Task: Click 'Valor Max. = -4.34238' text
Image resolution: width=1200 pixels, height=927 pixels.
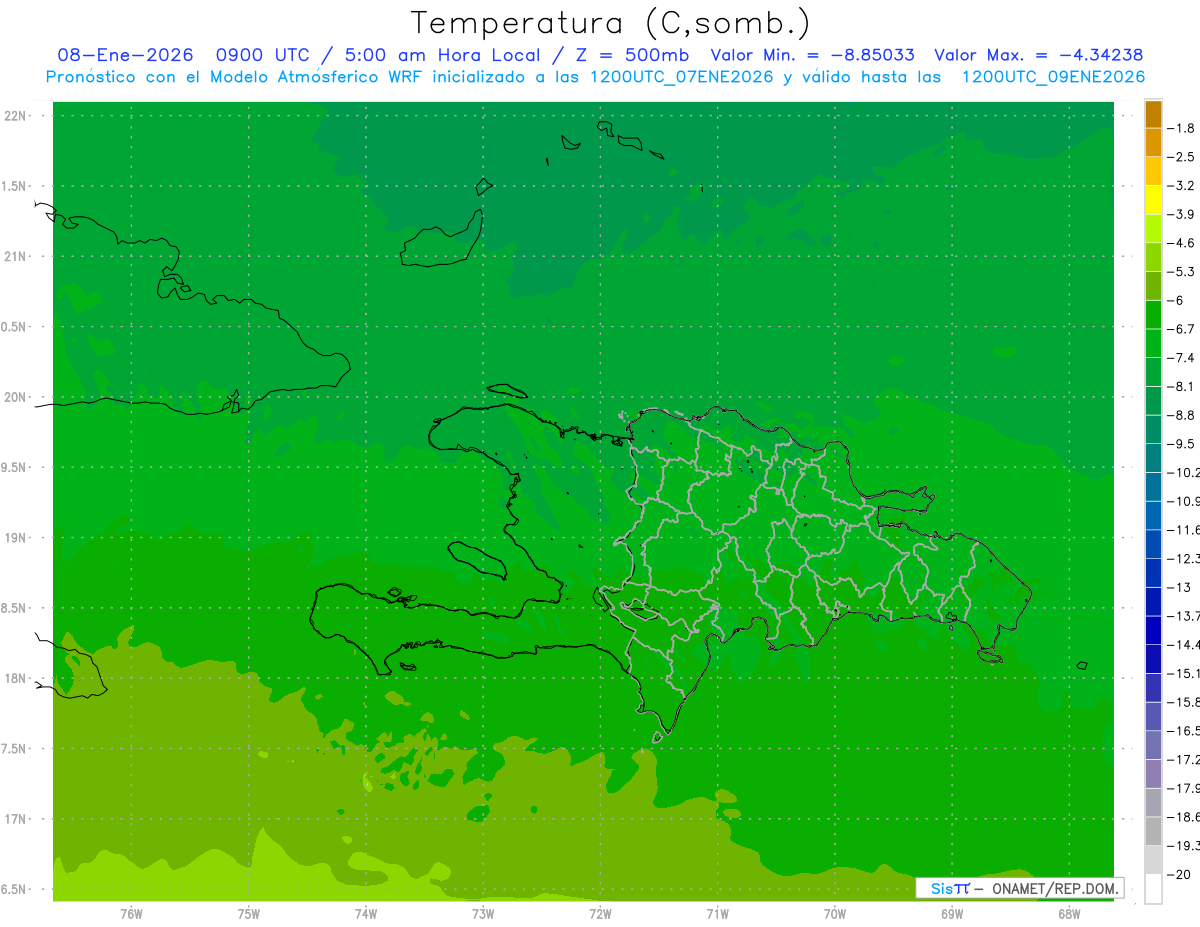Action: click(x=1039, y=55)
